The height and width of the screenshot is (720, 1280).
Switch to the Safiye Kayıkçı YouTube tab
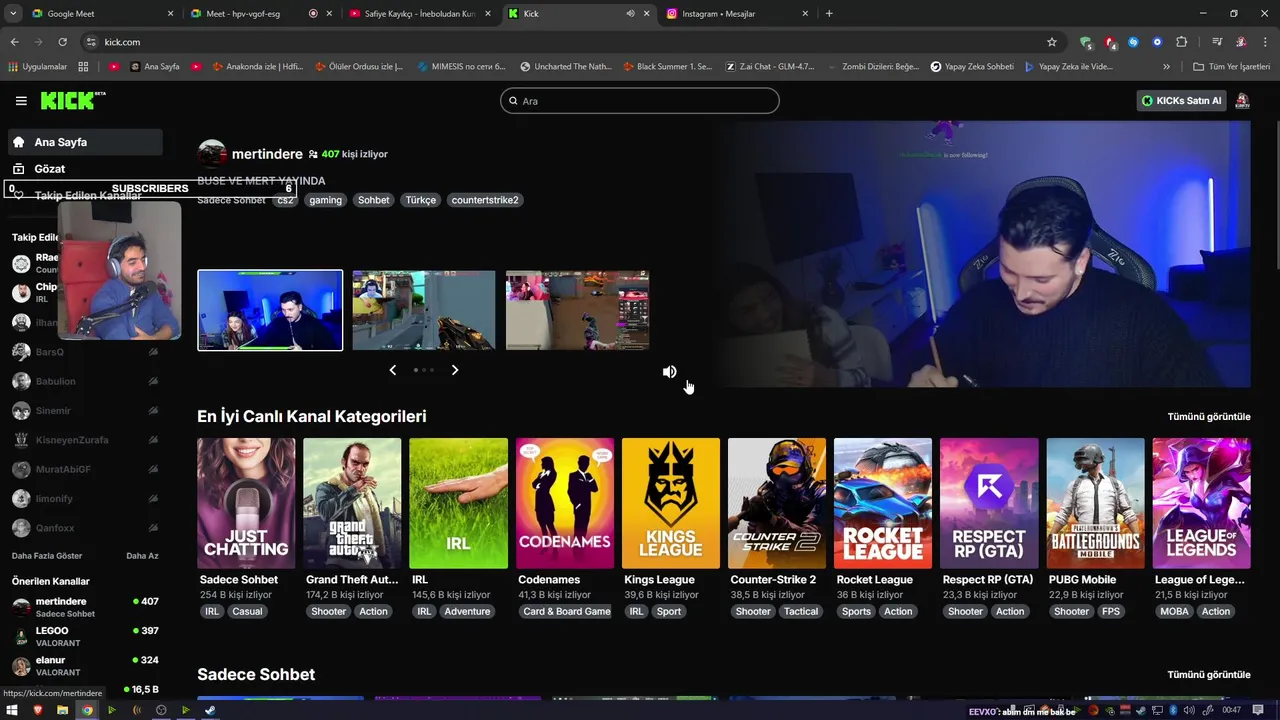(x=418, y=14)
